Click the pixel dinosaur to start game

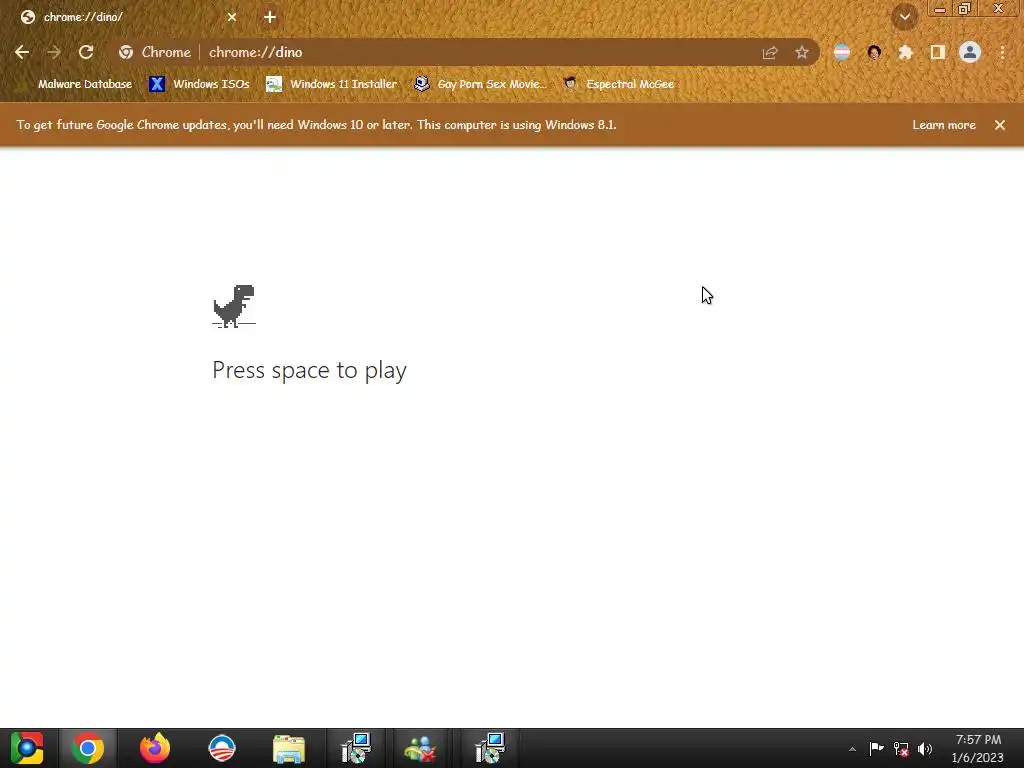point(234,306)
